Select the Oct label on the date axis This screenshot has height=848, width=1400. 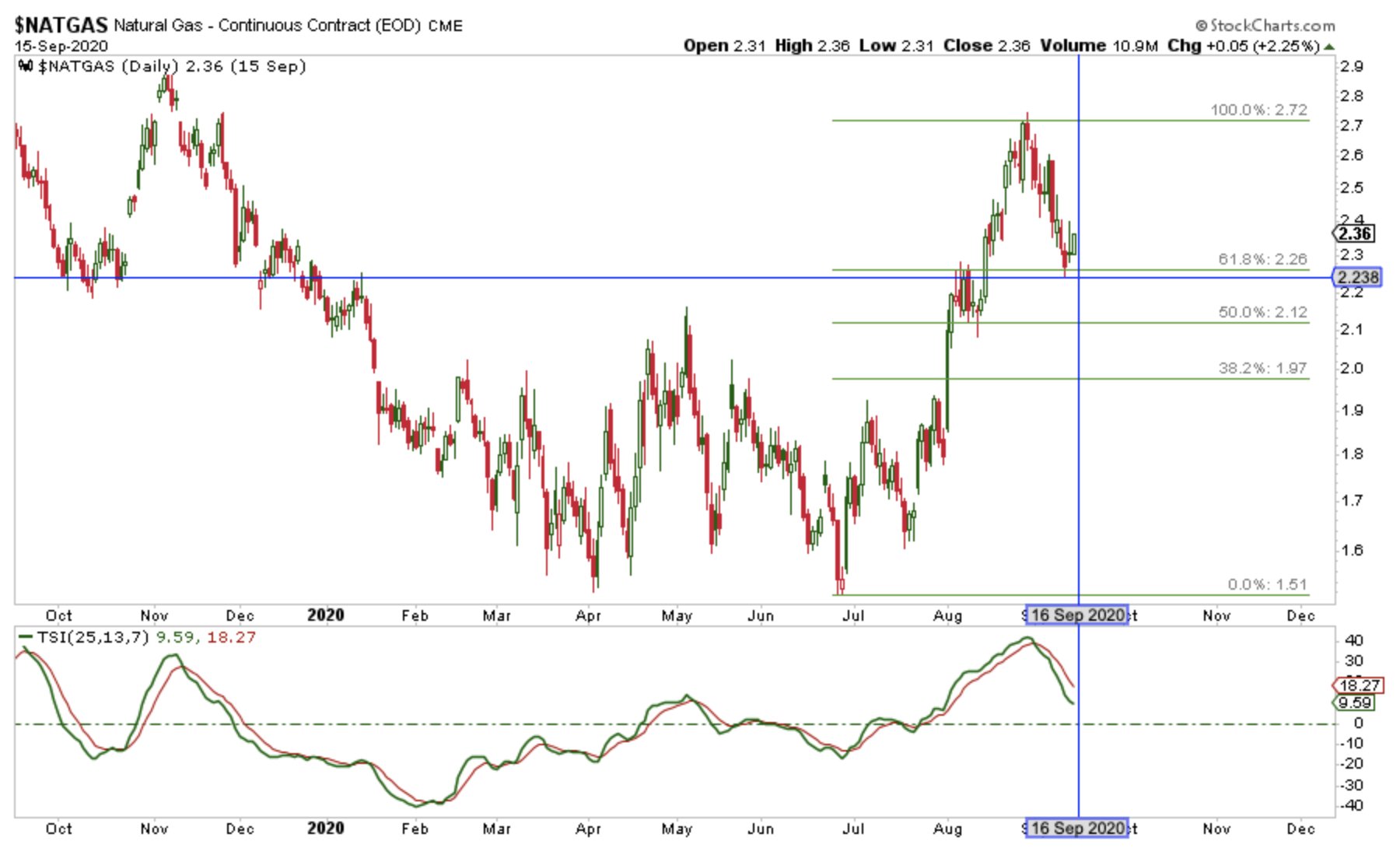point(60,615)
